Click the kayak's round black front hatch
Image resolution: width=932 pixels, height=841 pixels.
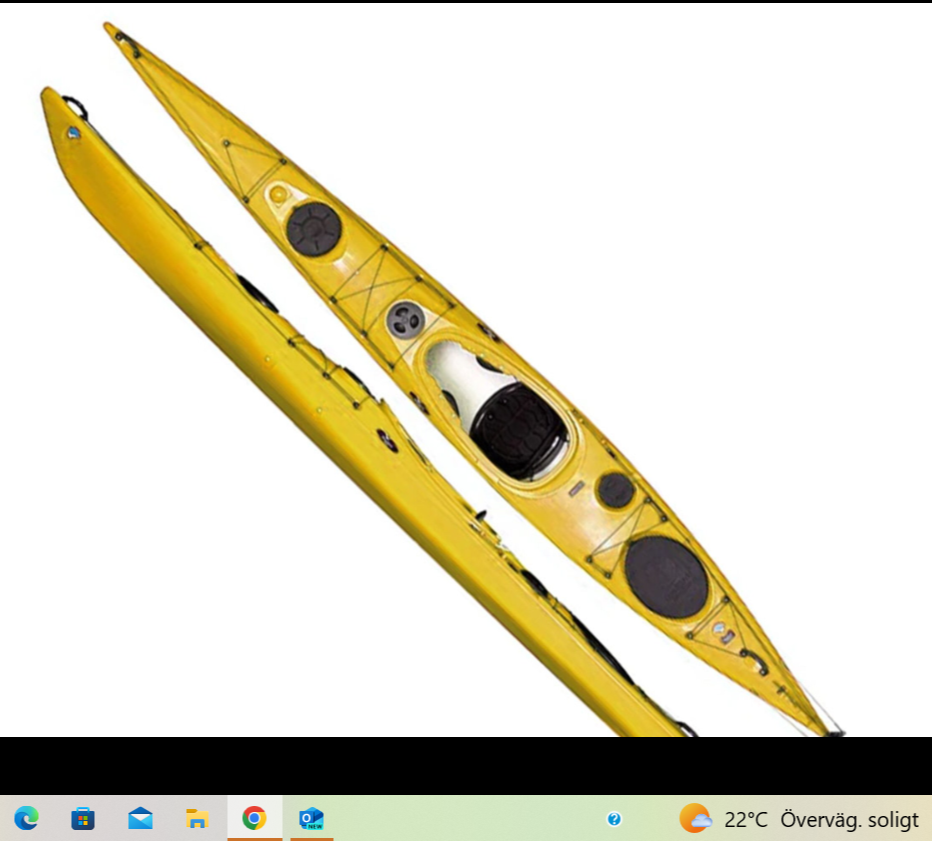314,228
